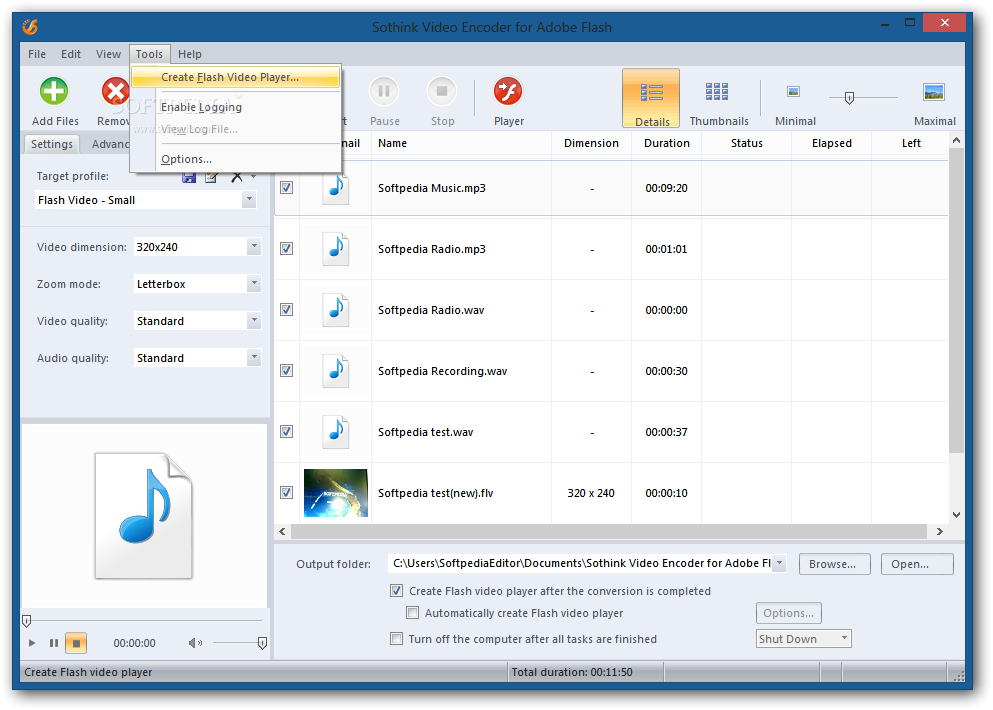Click the Open output folder button
This screenshot has height=710, width=993.
916,564
